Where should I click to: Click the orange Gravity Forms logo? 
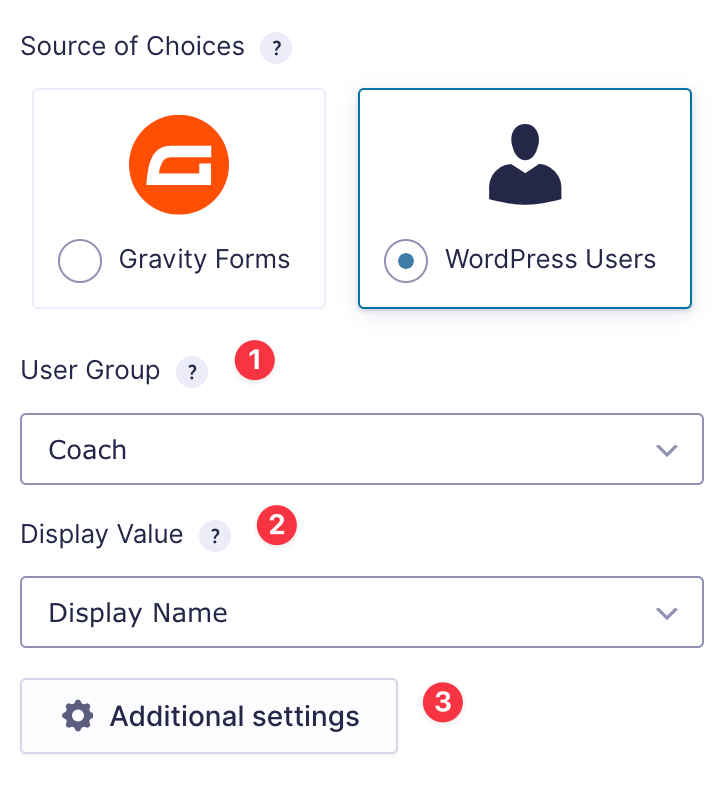click(x=179, y=165)
